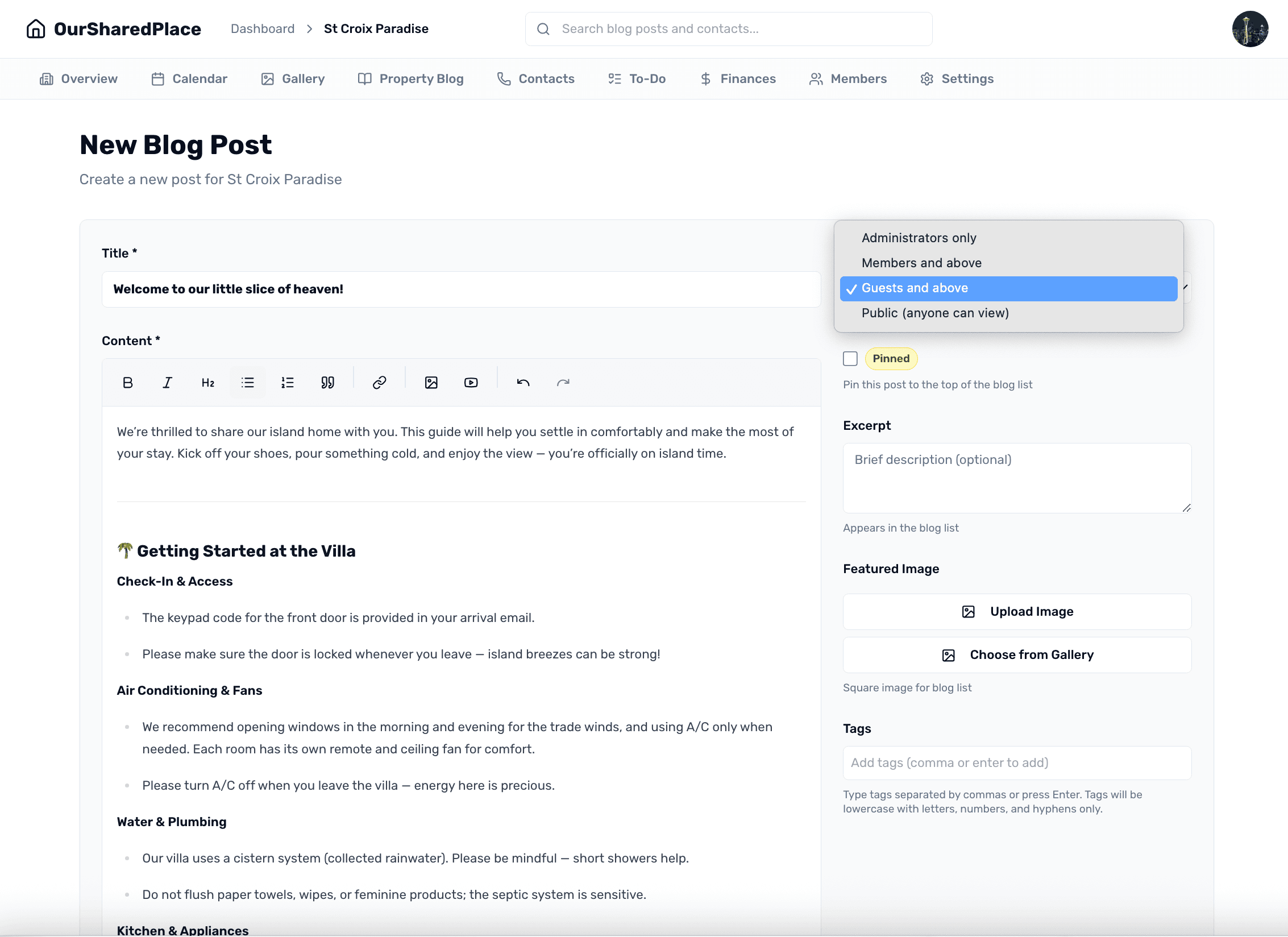Click the Upload Image button

pos(1016,611)
